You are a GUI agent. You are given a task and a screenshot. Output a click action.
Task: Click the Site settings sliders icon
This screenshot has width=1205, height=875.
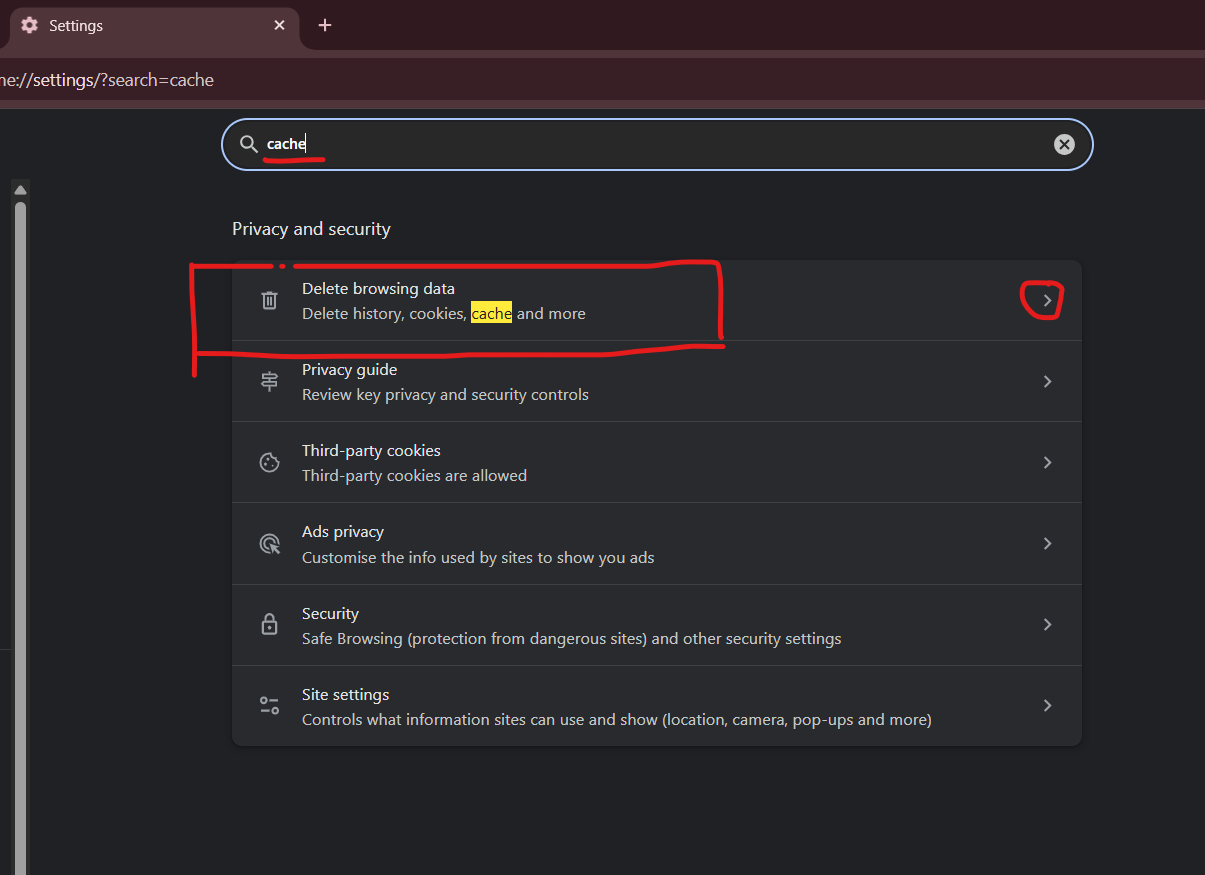[x=269, y=706]
